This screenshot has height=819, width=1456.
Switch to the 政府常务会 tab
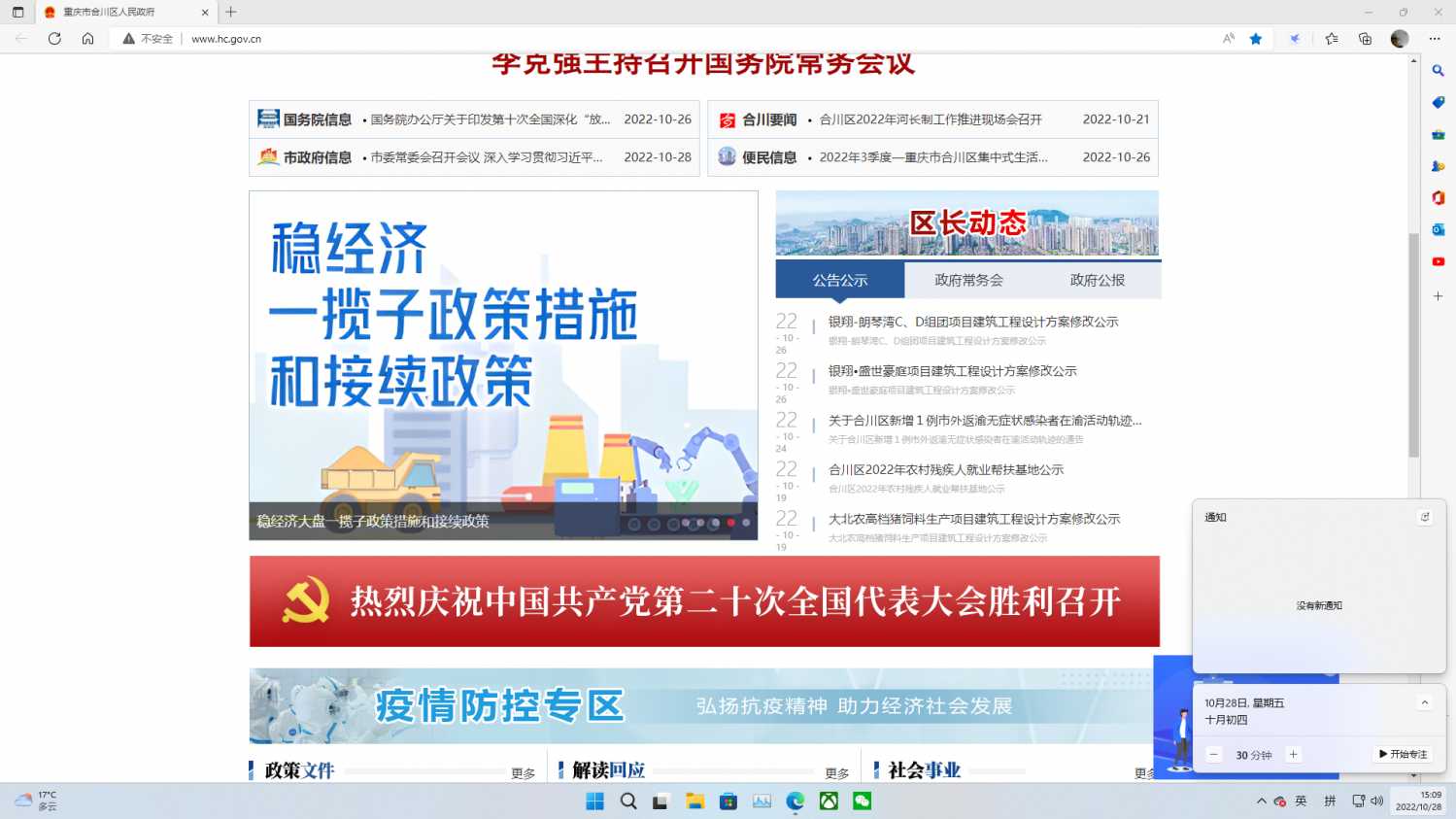pyautogui.click(x=968, y=280)
